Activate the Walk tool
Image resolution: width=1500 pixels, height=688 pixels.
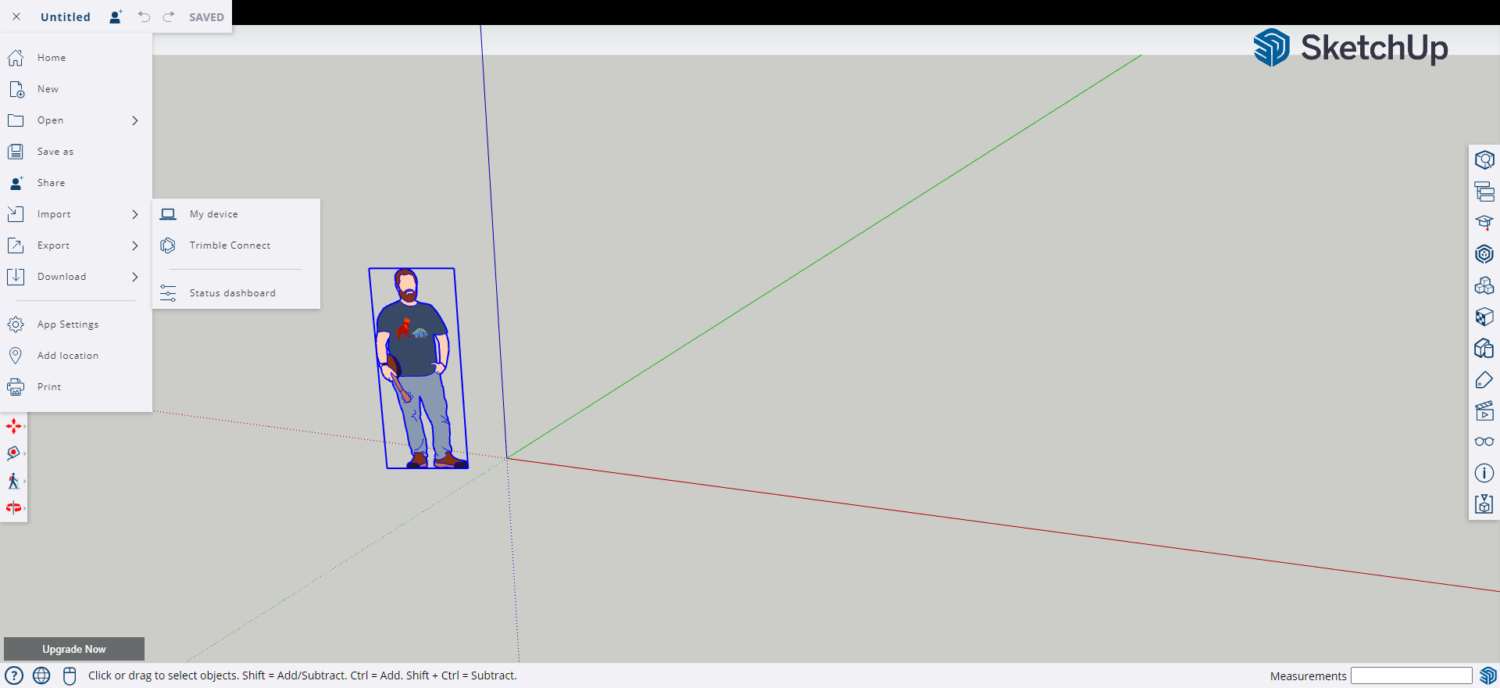[15, 481]
